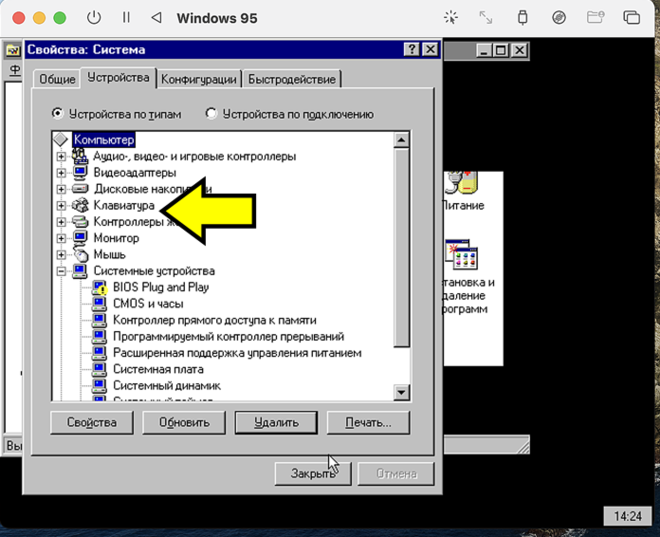
Task: Minimize the Control Panel window behind
Action: [484, 51]
